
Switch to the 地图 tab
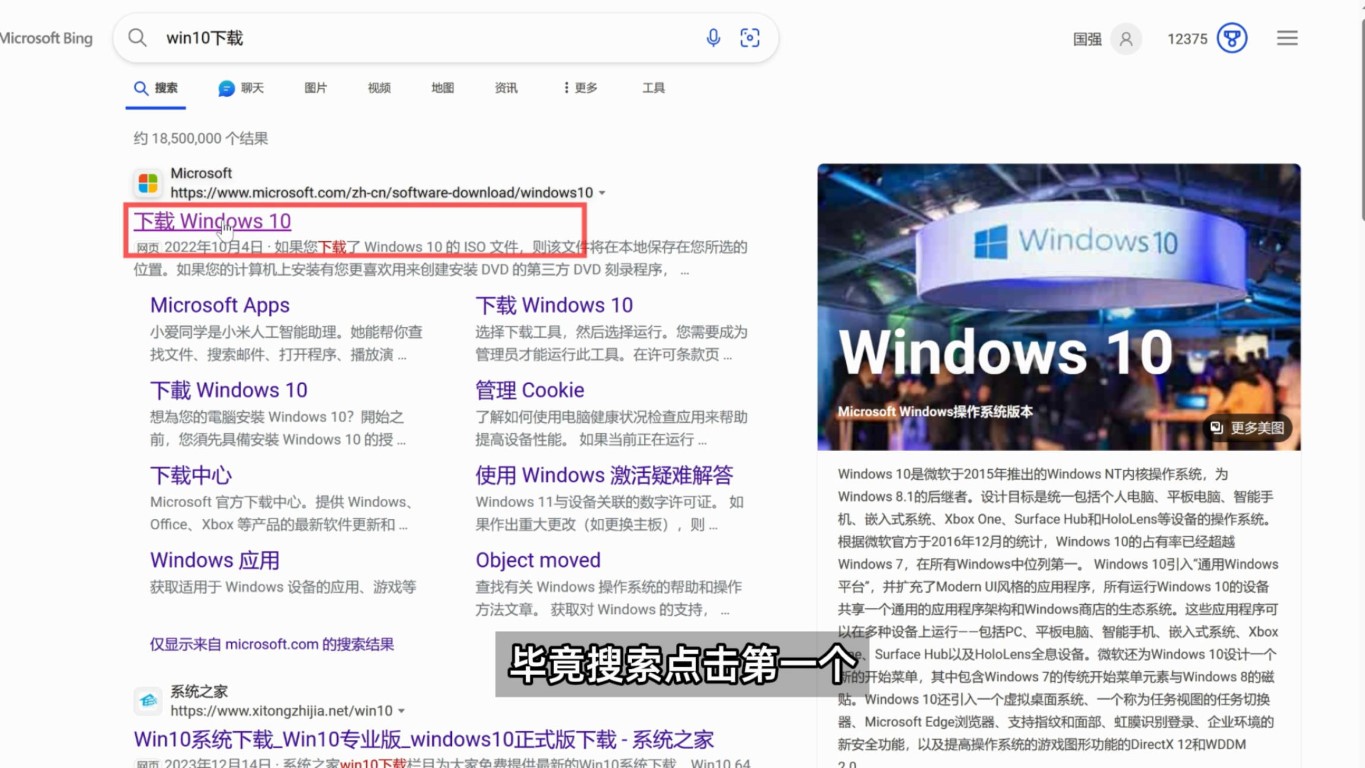coord(443,88)
